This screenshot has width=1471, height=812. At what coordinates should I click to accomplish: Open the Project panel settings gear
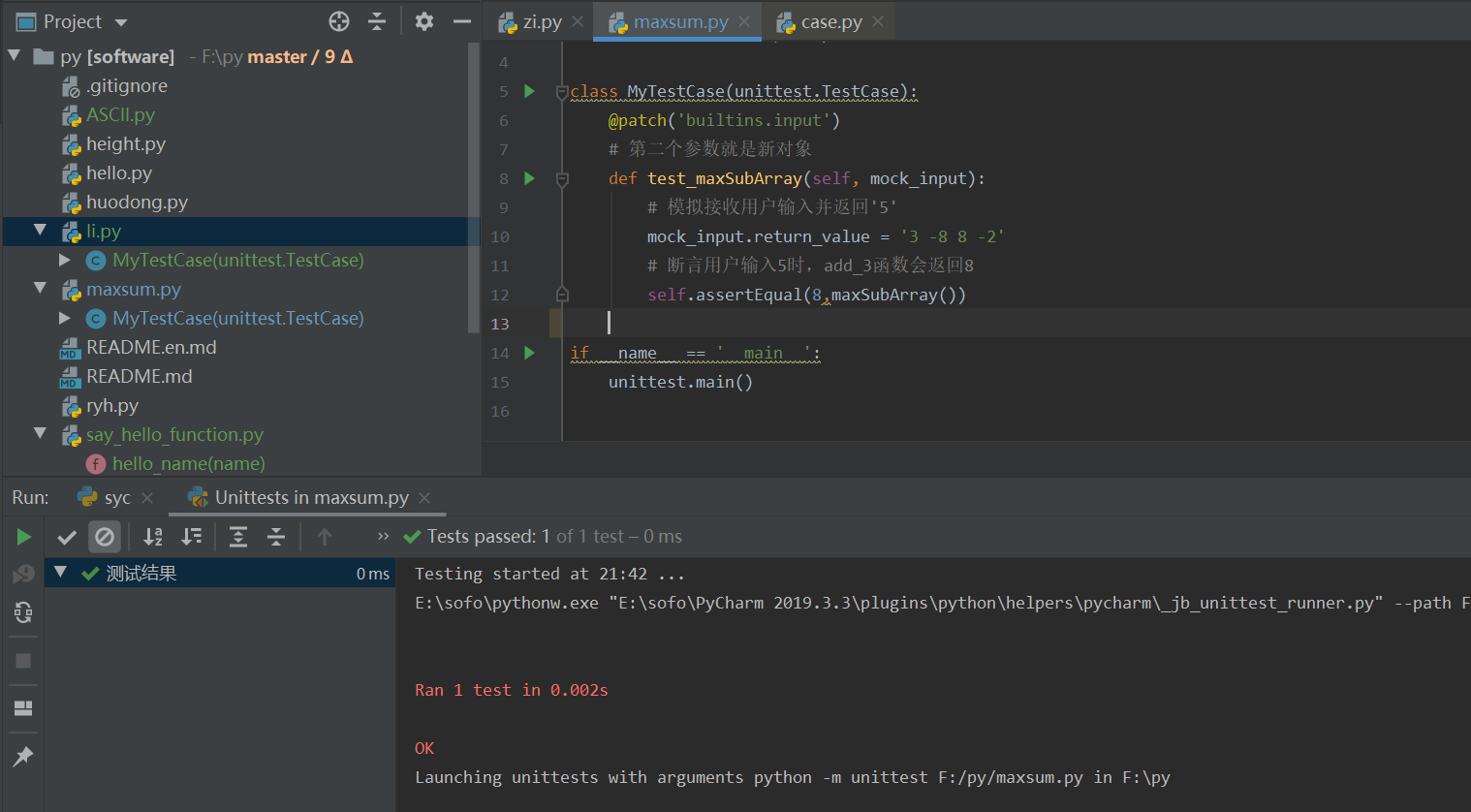point(424,21)
